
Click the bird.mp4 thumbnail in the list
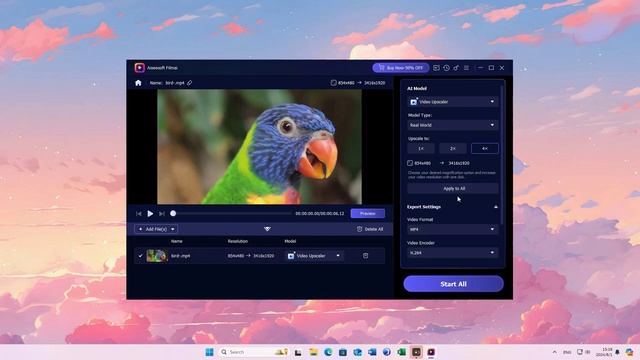pyautogui.click(x=157, y=256)
